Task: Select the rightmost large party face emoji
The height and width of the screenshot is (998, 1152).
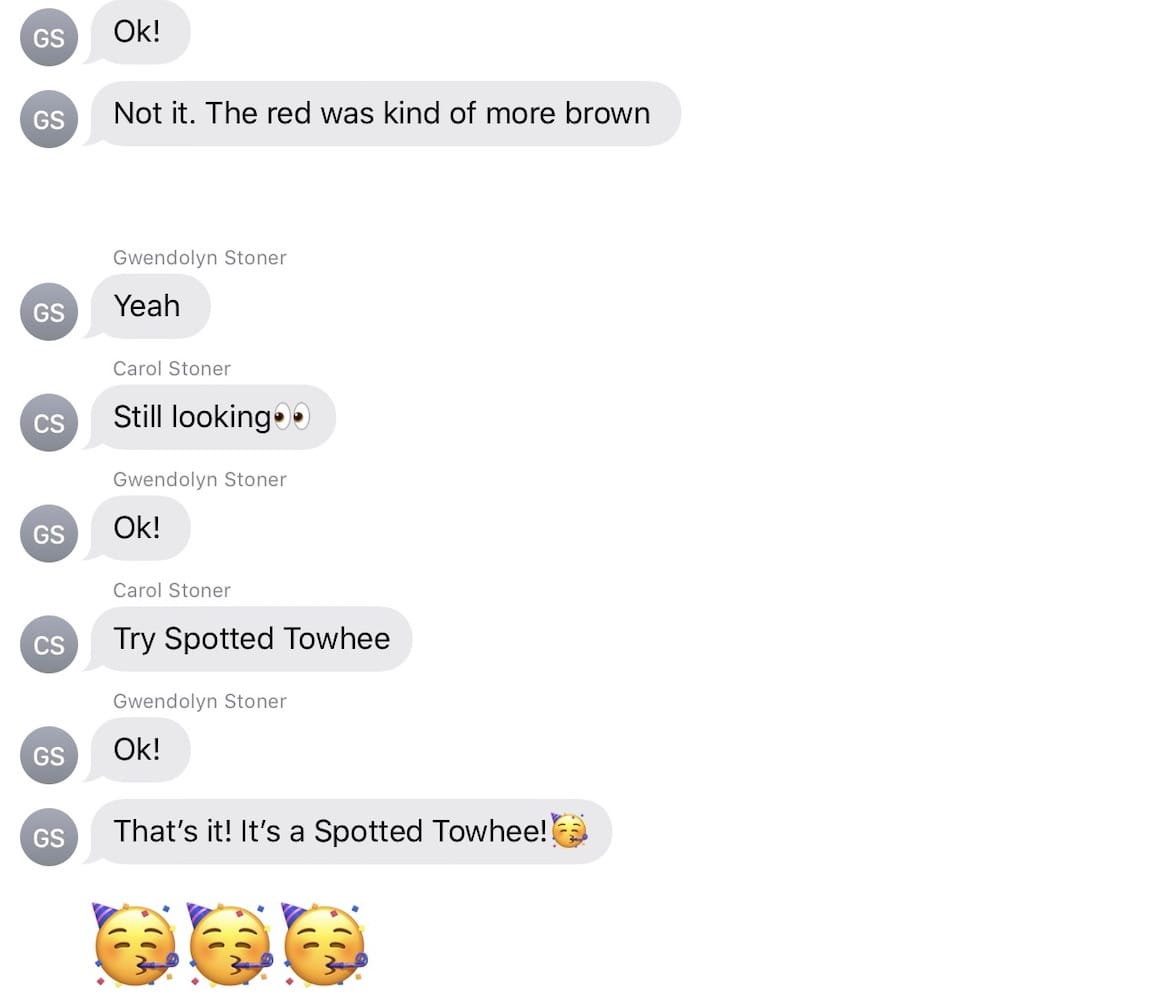Action: (324, 945)
